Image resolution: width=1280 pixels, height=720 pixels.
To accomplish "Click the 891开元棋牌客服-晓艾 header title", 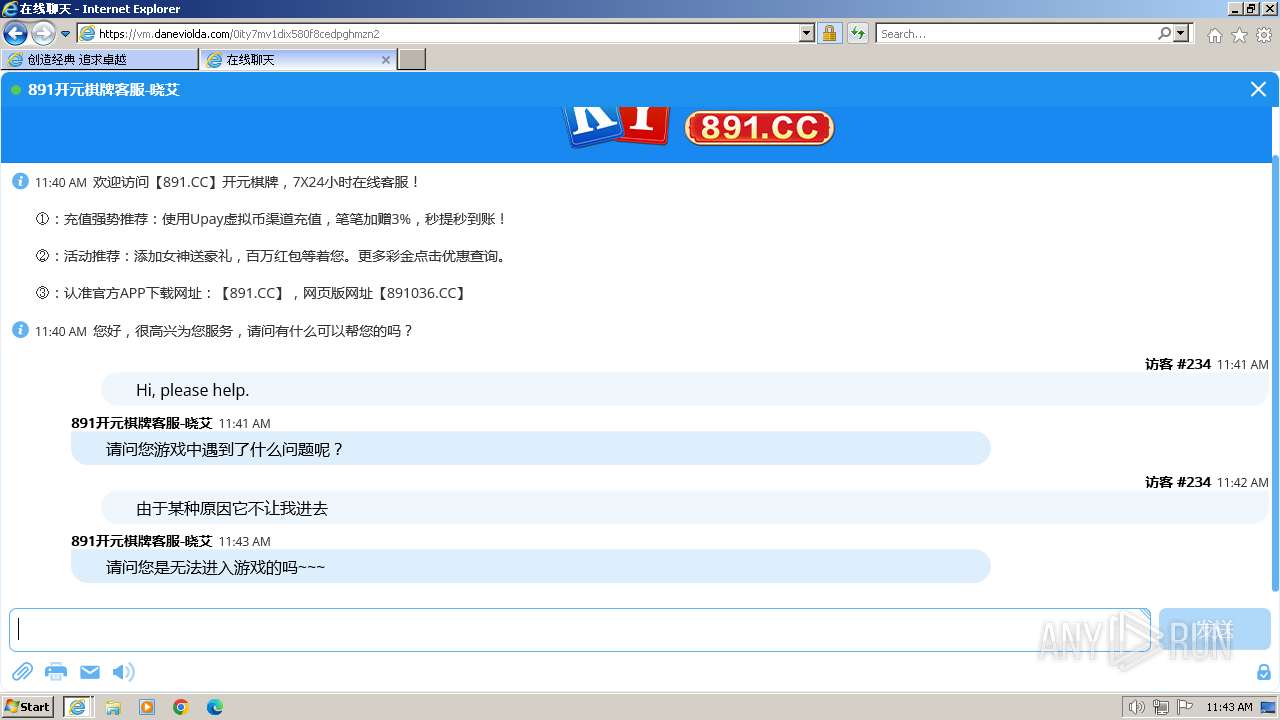I will coord(104,90).
